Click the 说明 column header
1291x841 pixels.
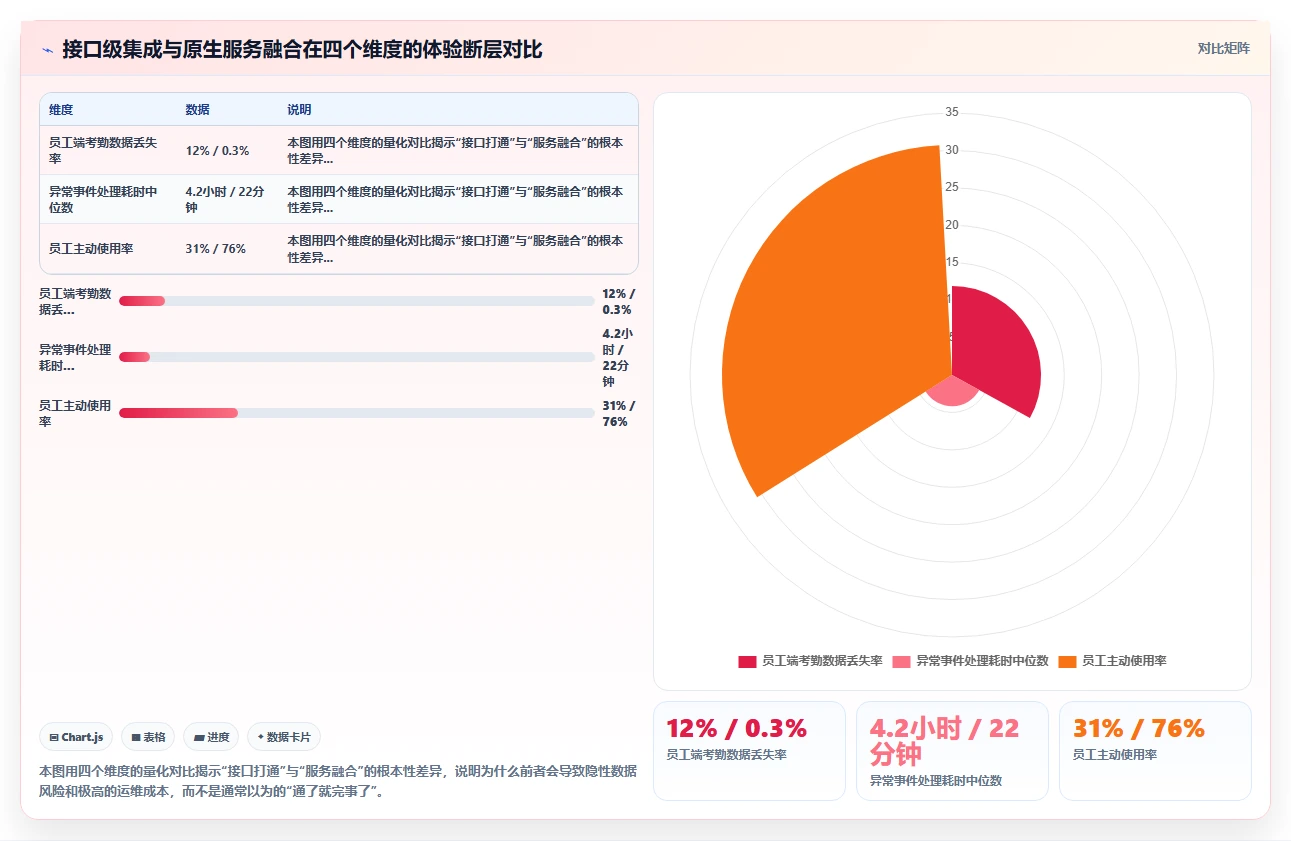click(299, 110)
